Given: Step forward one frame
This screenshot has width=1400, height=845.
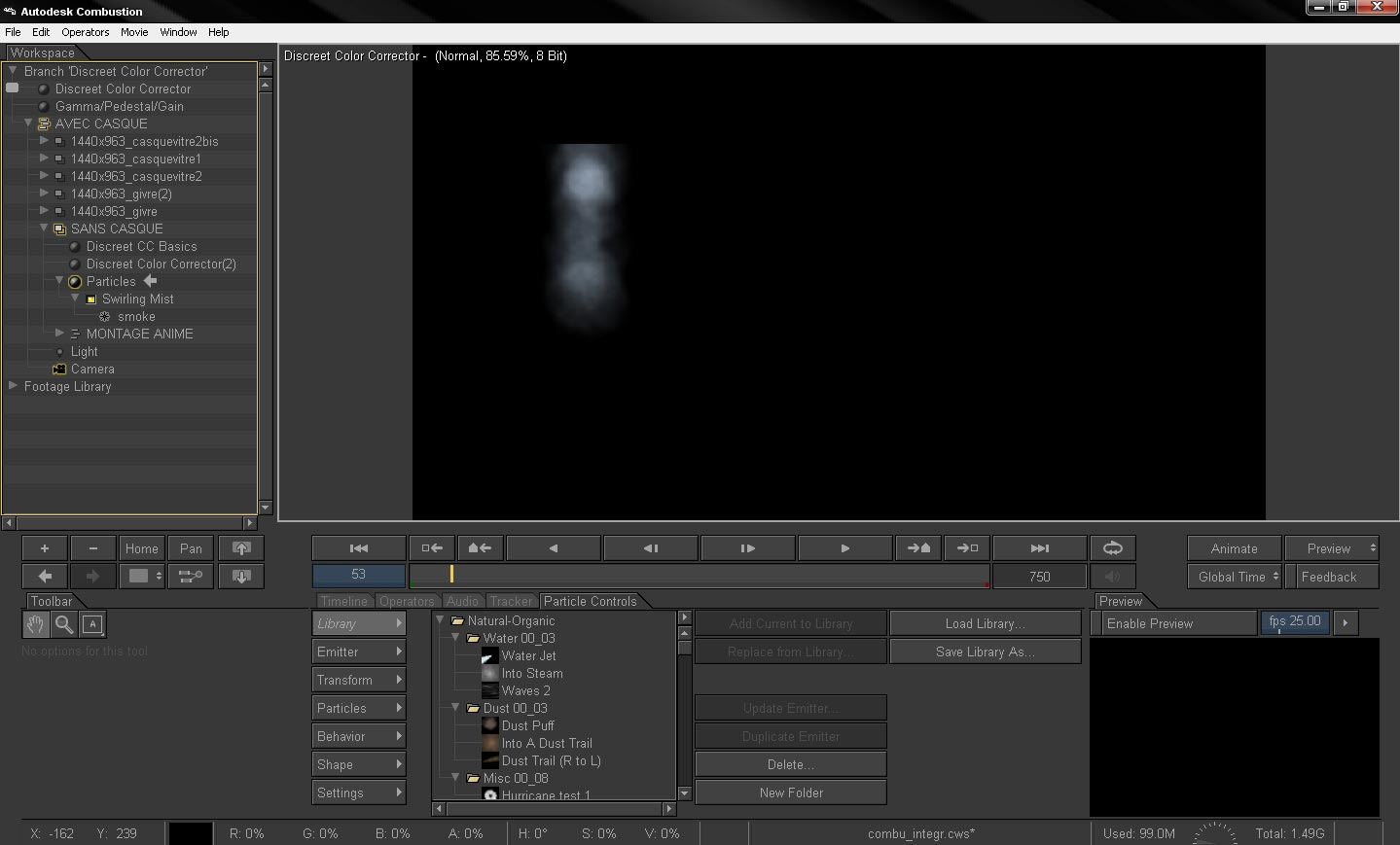Looking at the screenshot, I should point(747,548).
